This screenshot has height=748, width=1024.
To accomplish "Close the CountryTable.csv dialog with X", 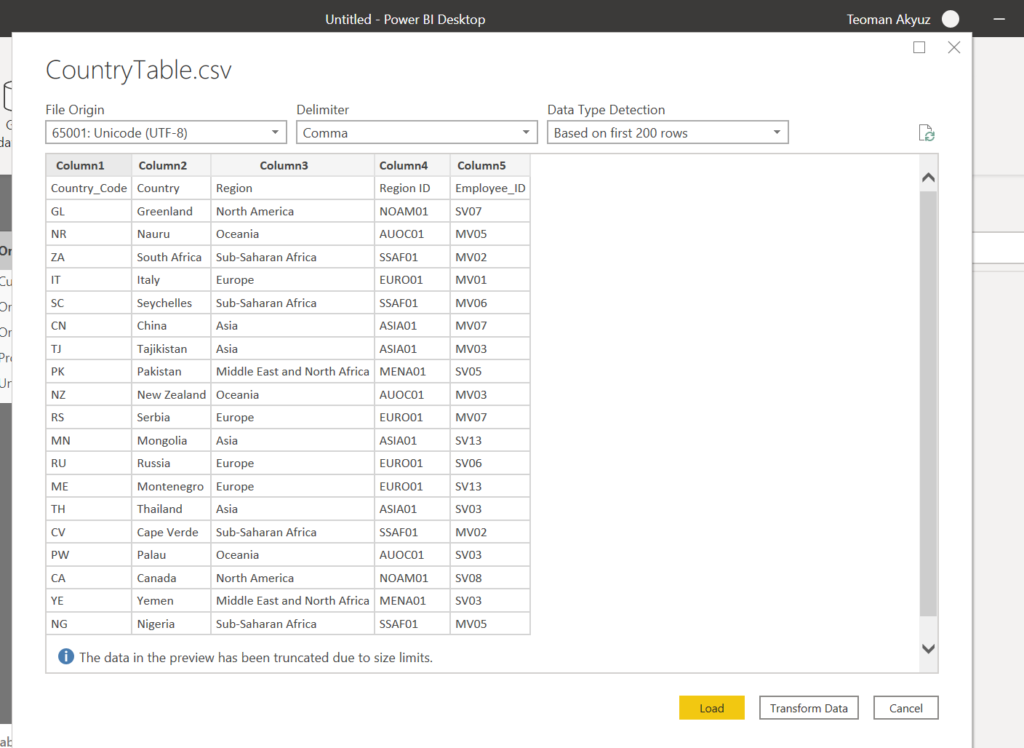I will (953, 48).
